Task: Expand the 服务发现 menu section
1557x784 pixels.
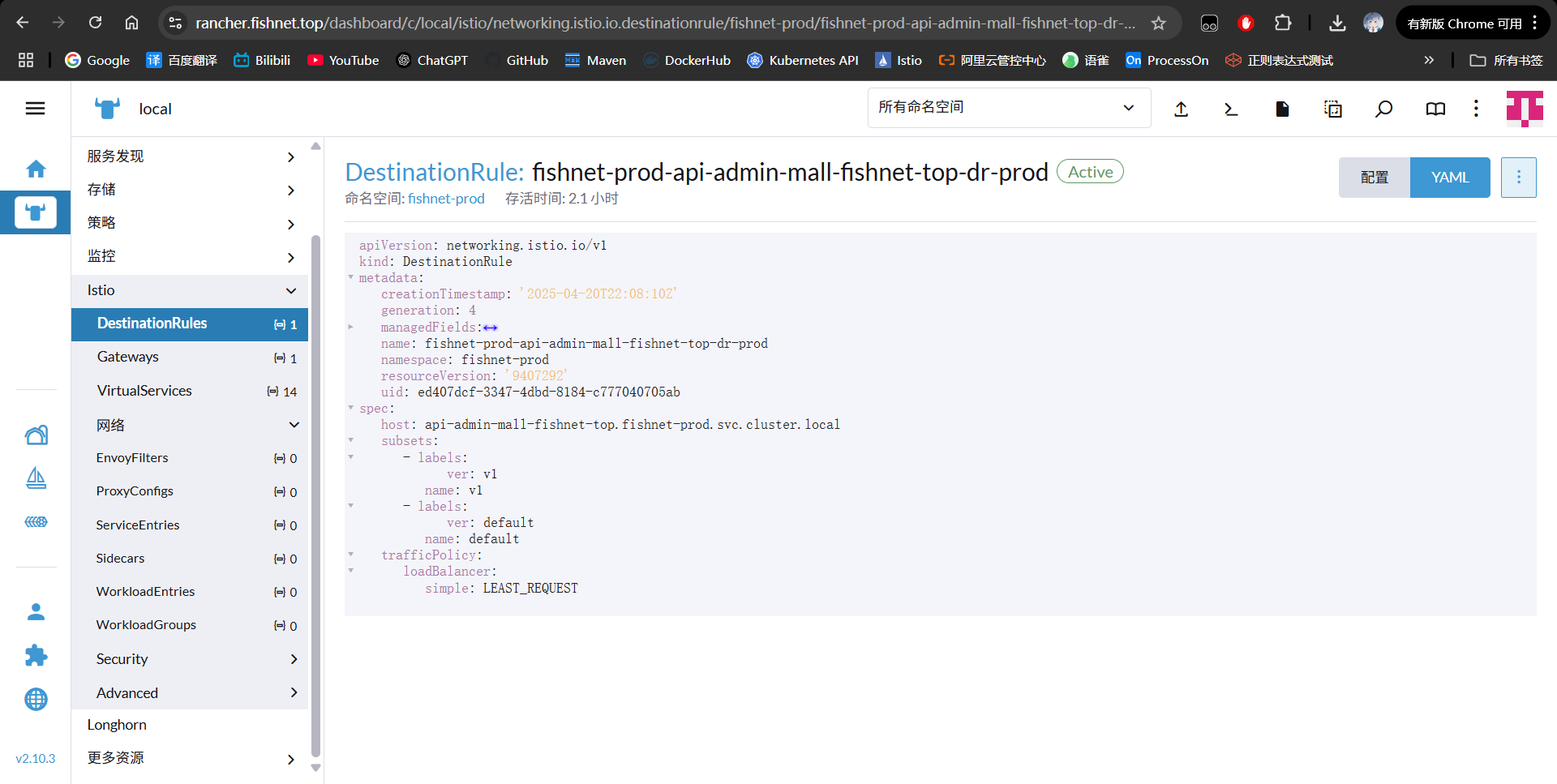Action: (x=190, y=156)
